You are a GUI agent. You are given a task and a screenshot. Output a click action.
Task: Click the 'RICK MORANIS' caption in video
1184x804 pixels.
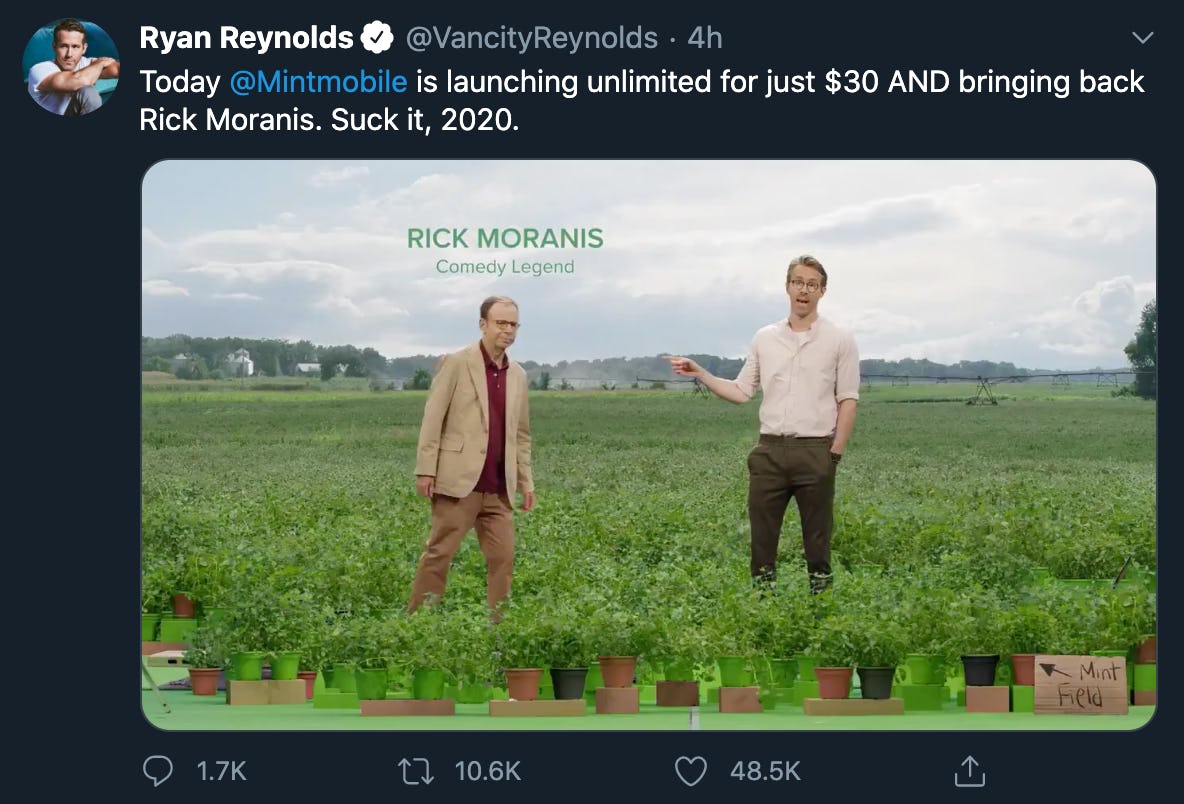pyautogui.click(x=505, y=239)
